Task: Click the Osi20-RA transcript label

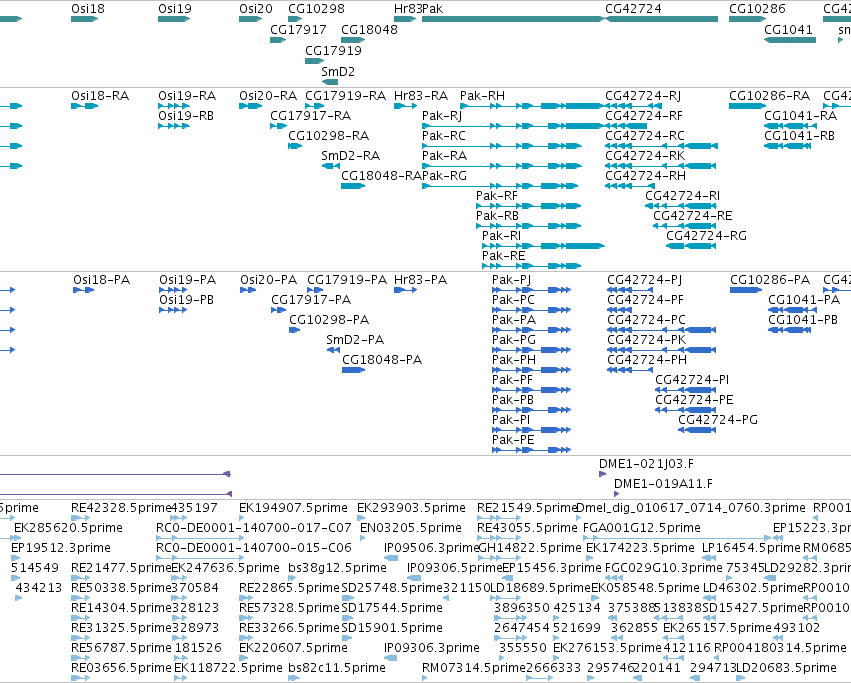Action: (268, 96)
